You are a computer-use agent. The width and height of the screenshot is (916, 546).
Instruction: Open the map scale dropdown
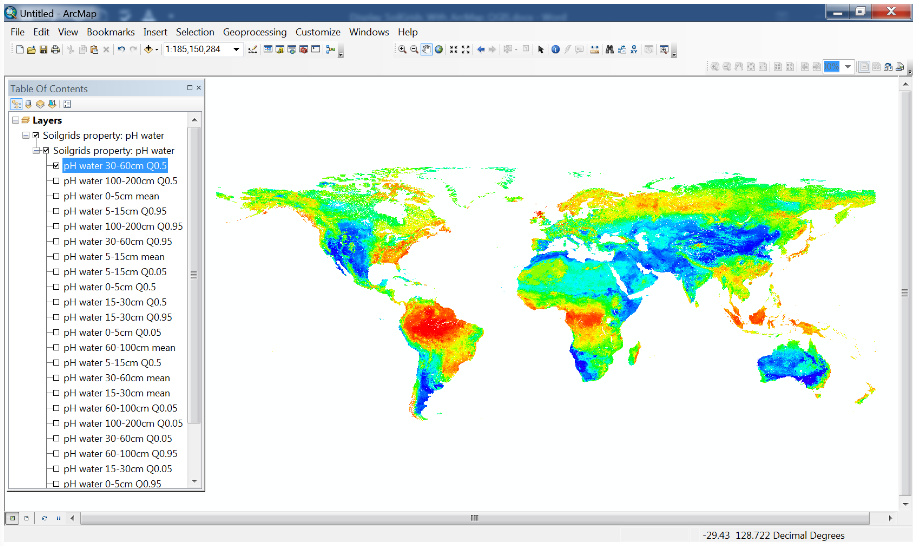237,49
